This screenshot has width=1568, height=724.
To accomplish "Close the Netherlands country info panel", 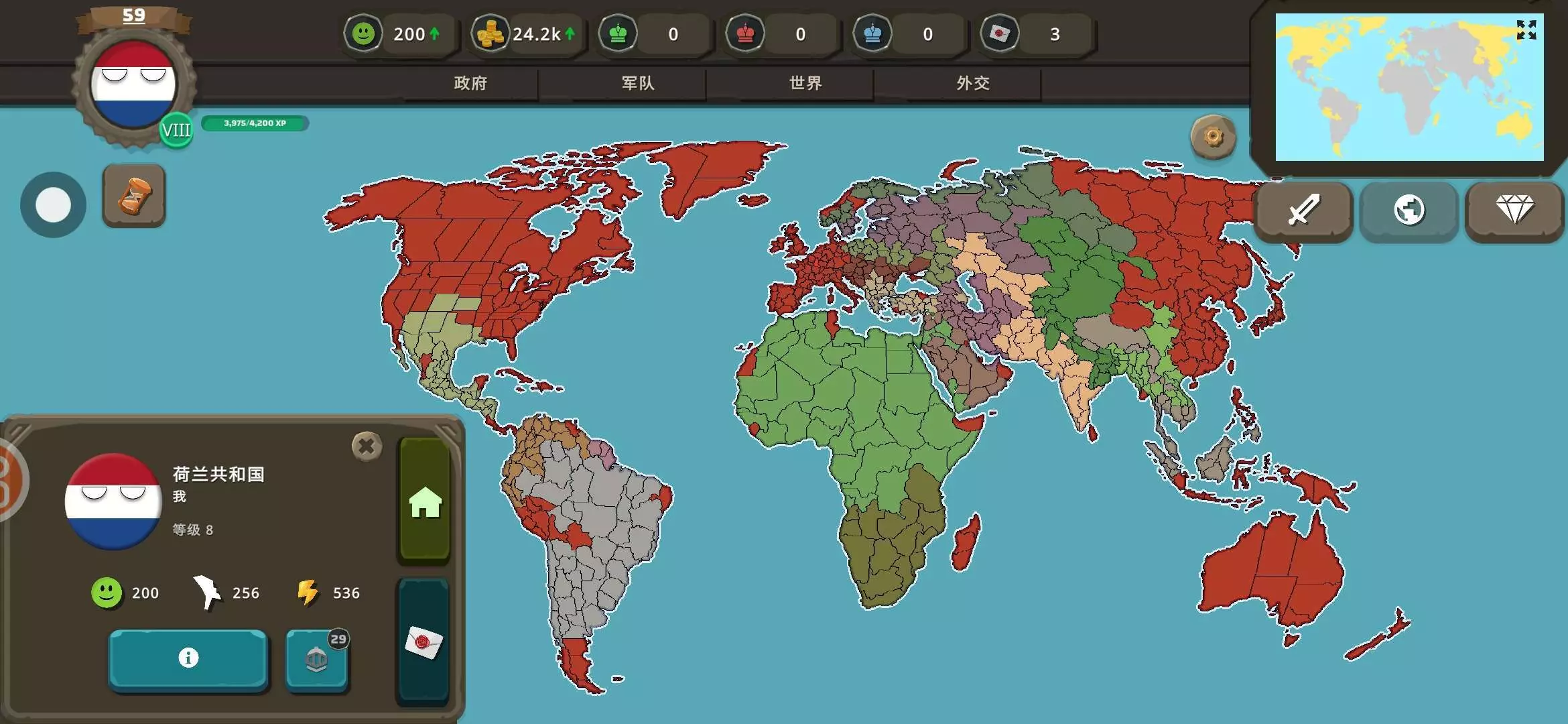I will tap(367, 446).
